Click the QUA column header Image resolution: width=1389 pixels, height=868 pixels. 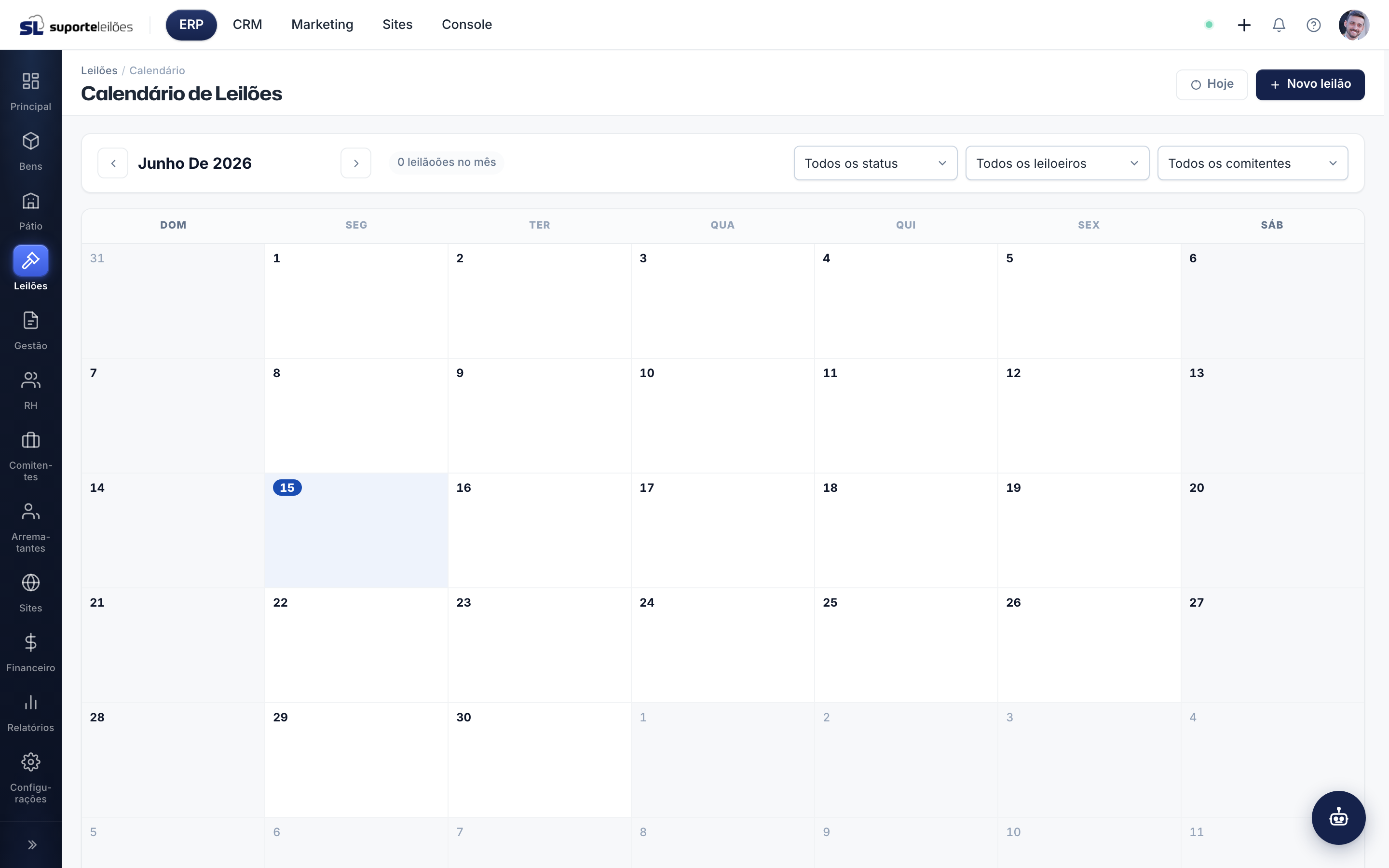pos(722,225)
